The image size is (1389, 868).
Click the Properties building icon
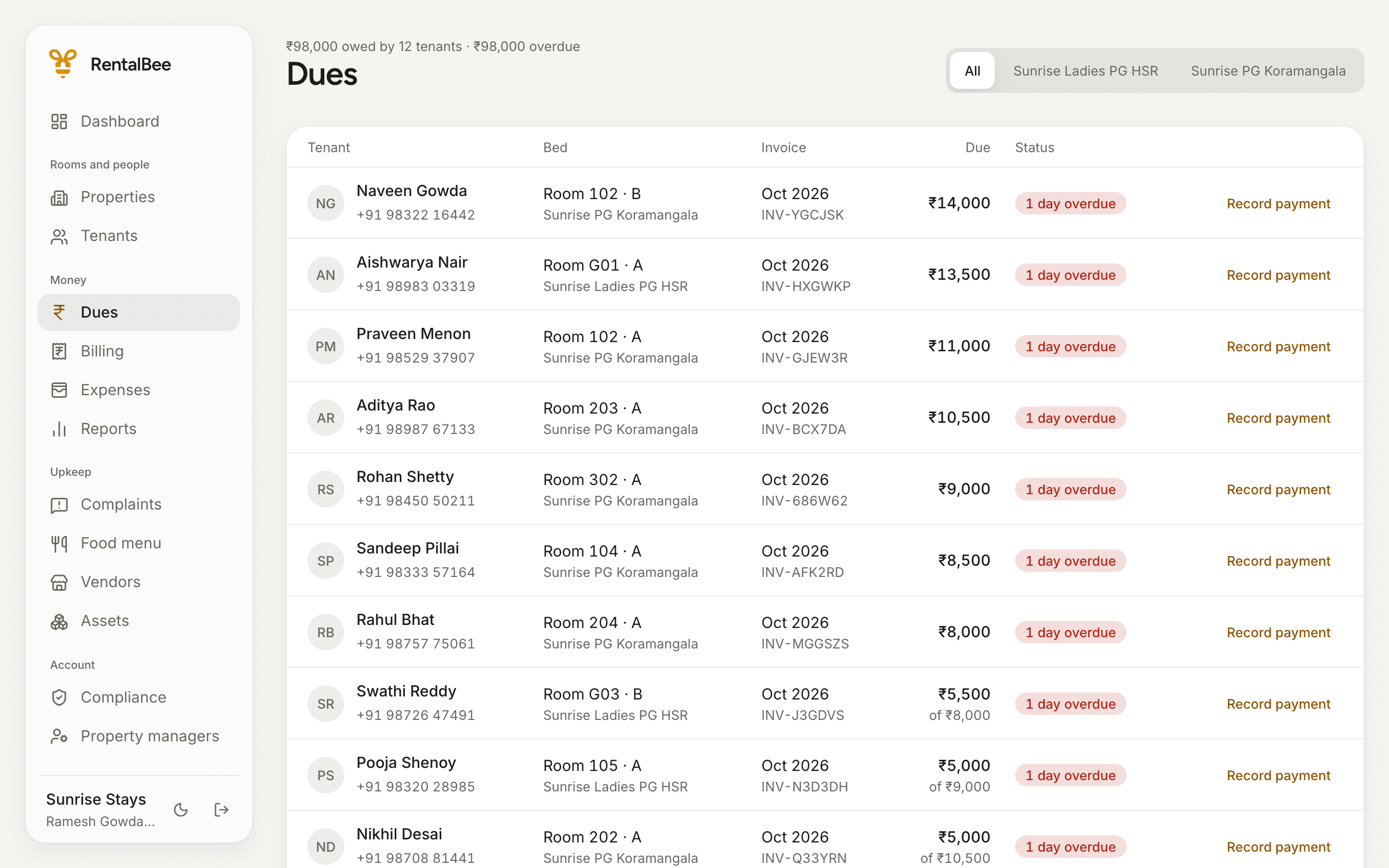point(59,197)
